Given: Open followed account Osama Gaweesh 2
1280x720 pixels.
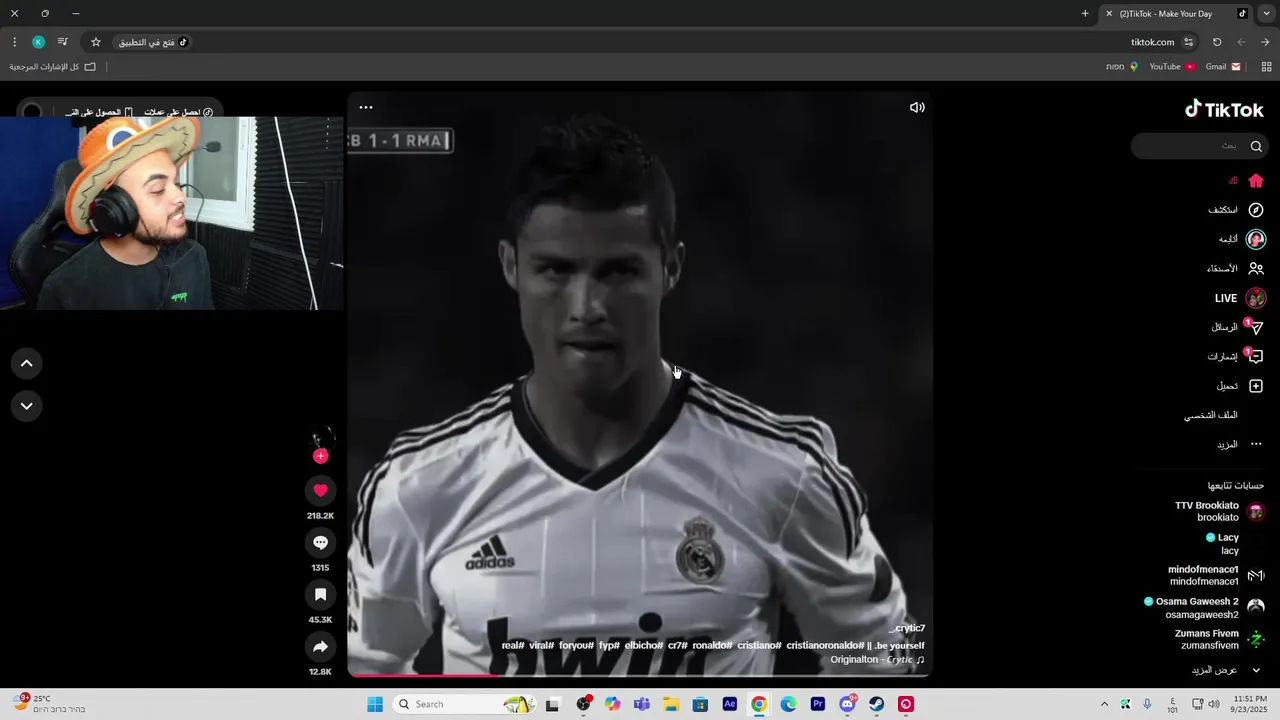Looking at the screenshot, I should (x=1205, y=607).
